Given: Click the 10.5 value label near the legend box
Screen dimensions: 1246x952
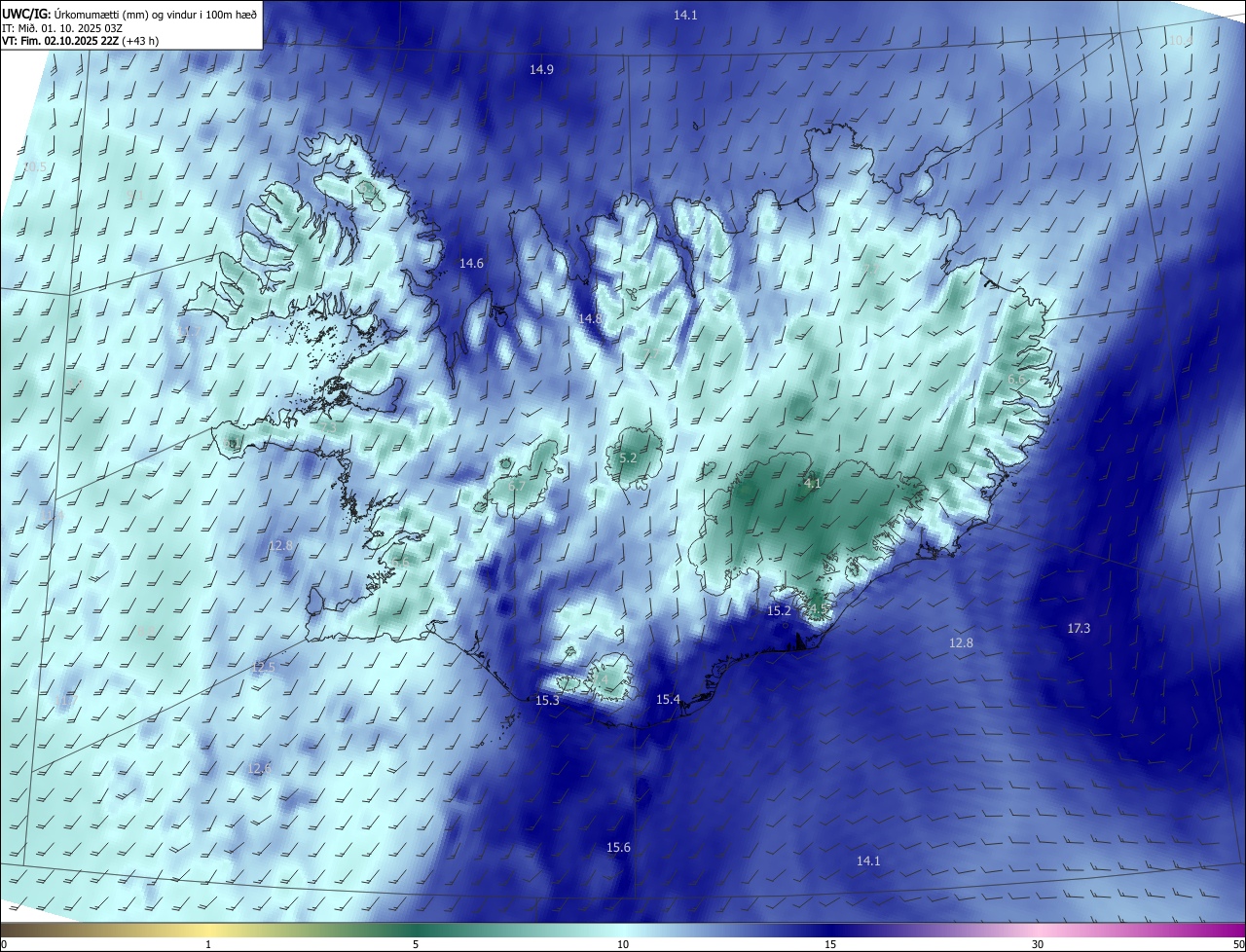Looking at the screenshot, I should [34, 167].
